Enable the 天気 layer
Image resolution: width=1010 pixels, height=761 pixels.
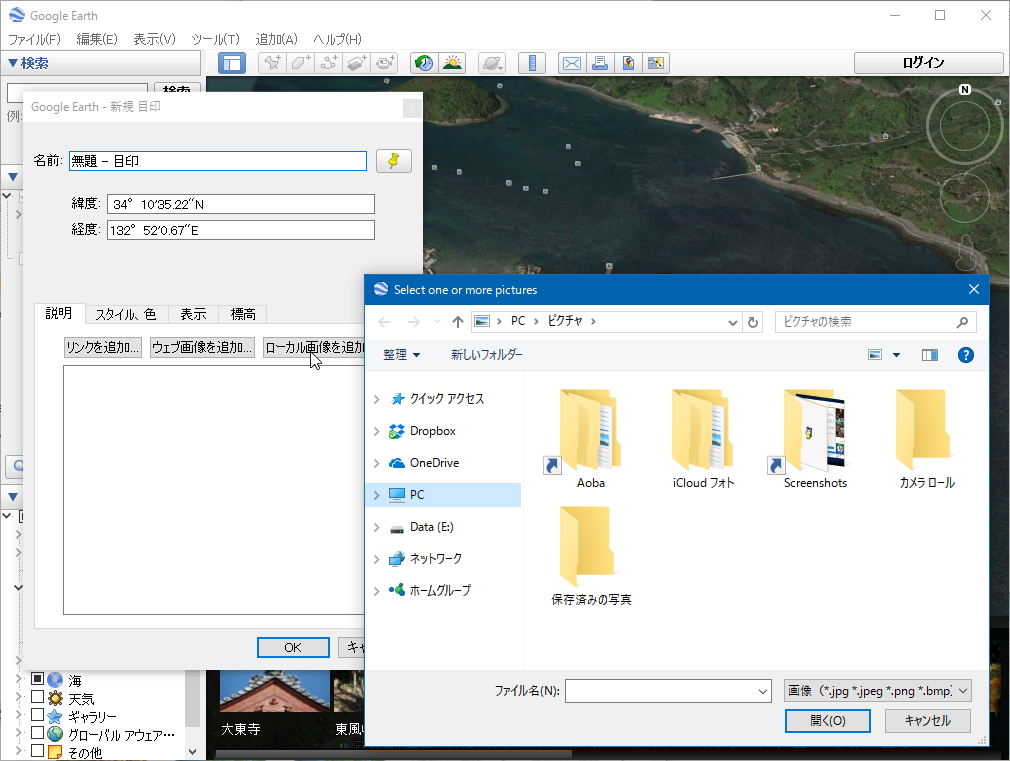click(38, 698)
